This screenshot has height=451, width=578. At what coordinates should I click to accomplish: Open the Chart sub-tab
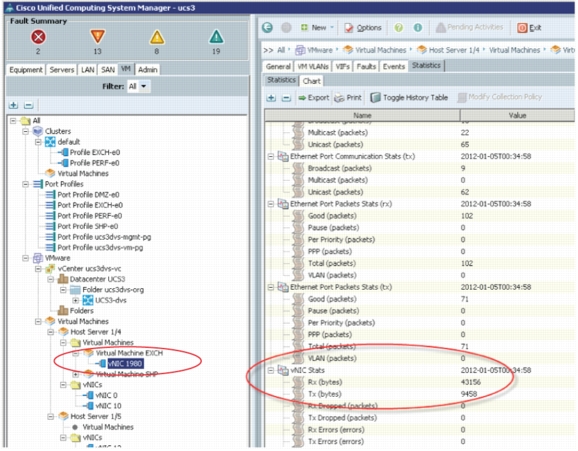click(x=312, y=81)
